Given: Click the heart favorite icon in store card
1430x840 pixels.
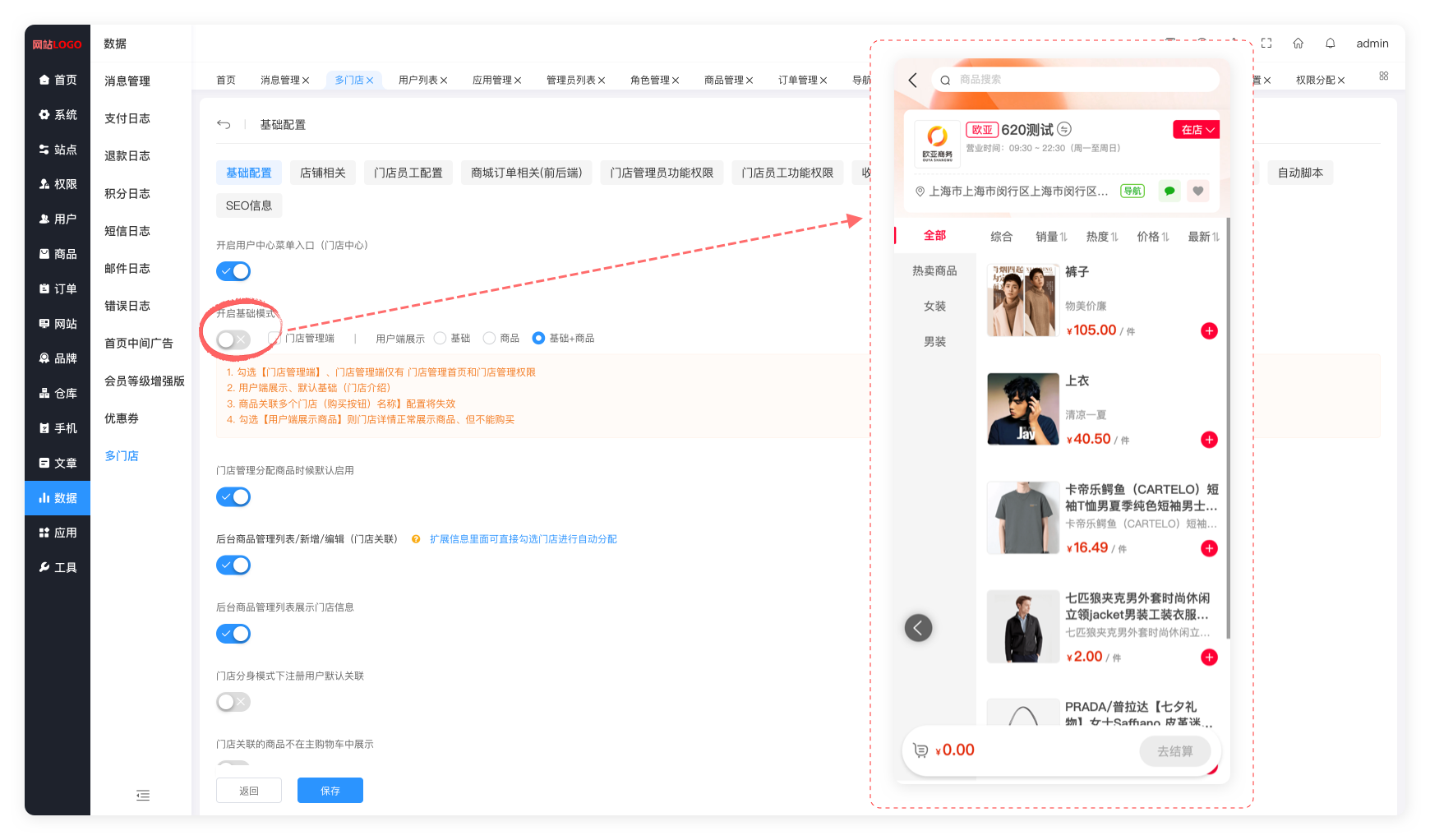Looking at the screenshot, I should (x=1198, y=192).
